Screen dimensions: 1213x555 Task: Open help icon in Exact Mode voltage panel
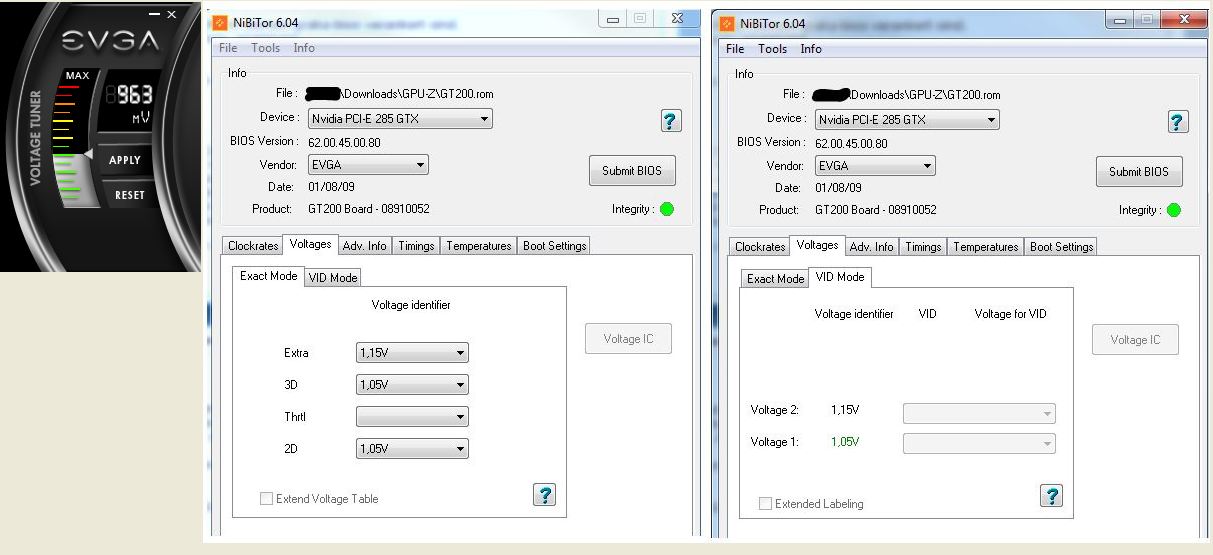pos(544,494)
